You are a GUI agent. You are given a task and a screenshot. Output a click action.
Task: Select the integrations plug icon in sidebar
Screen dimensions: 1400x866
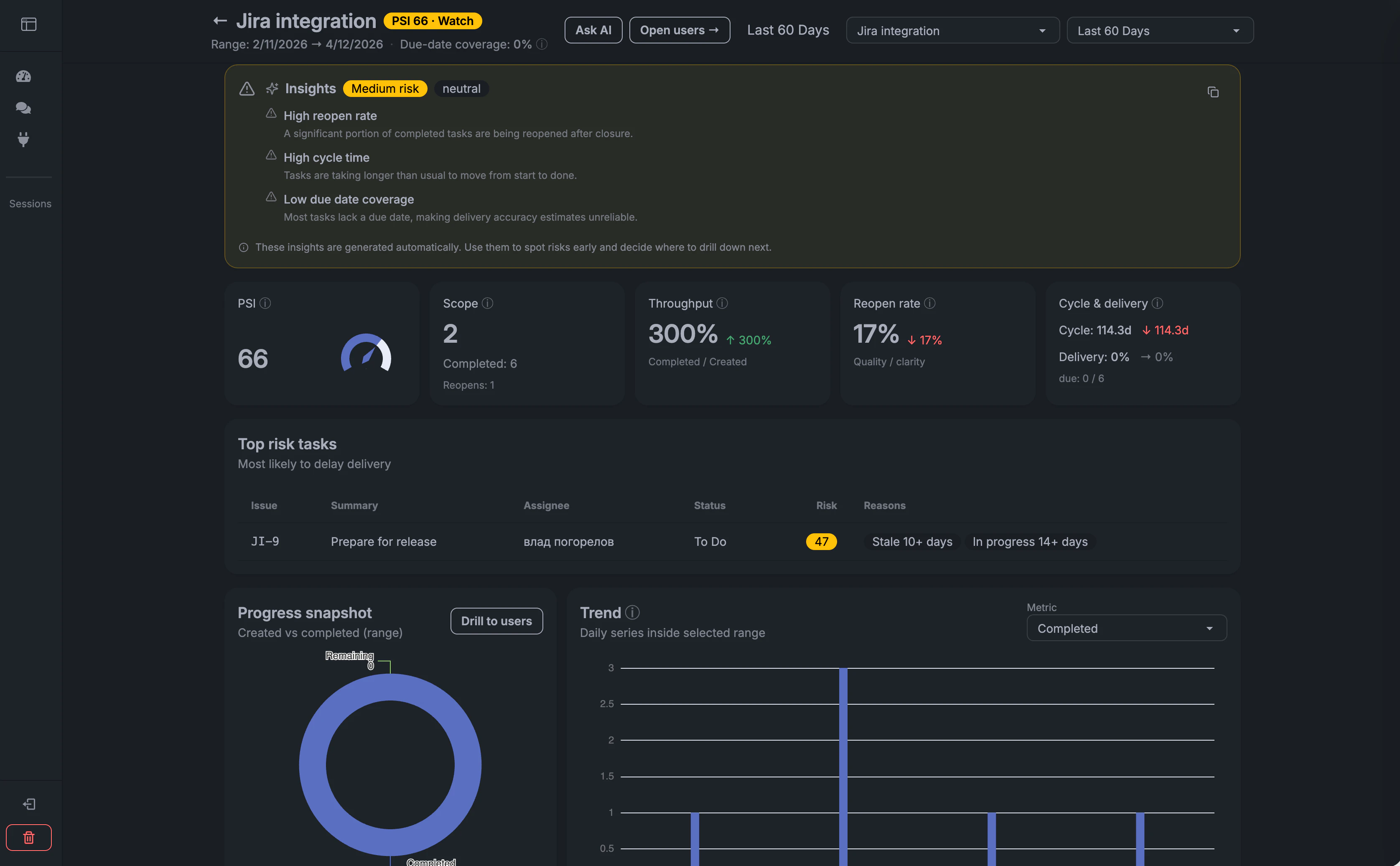coord(23,140)
